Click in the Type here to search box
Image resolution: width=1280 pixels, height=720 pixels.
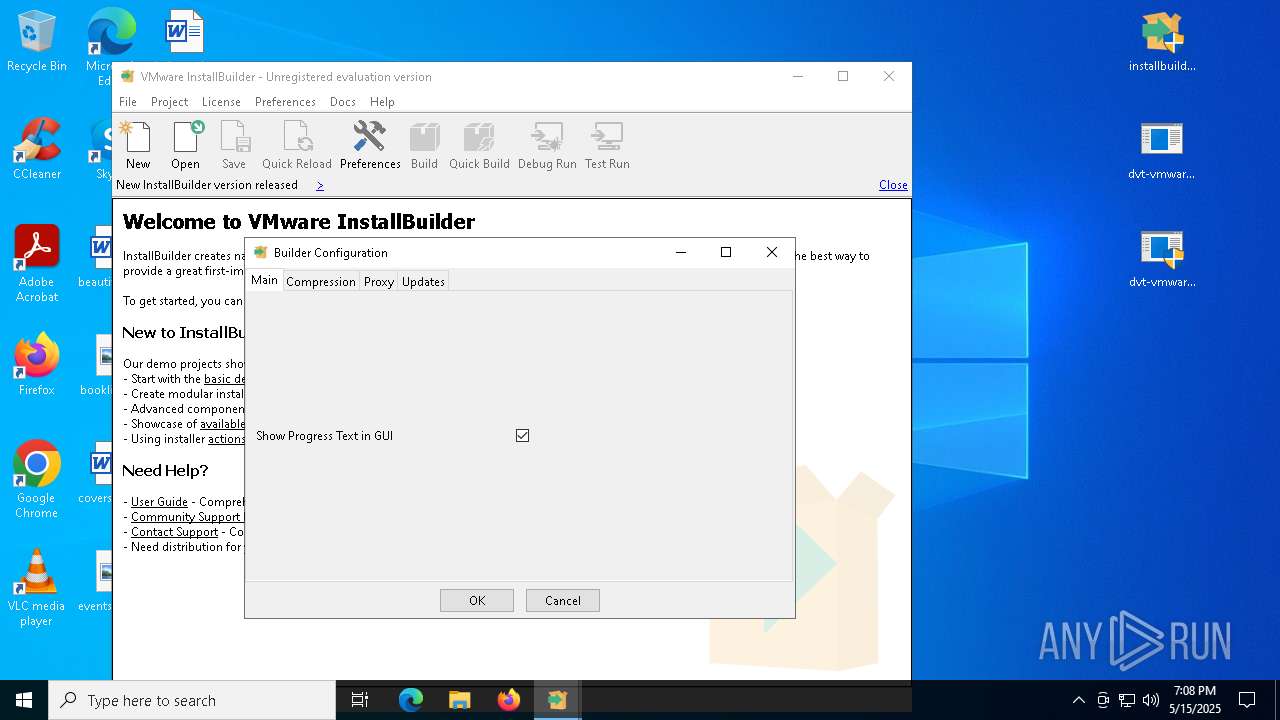[192, 700]
